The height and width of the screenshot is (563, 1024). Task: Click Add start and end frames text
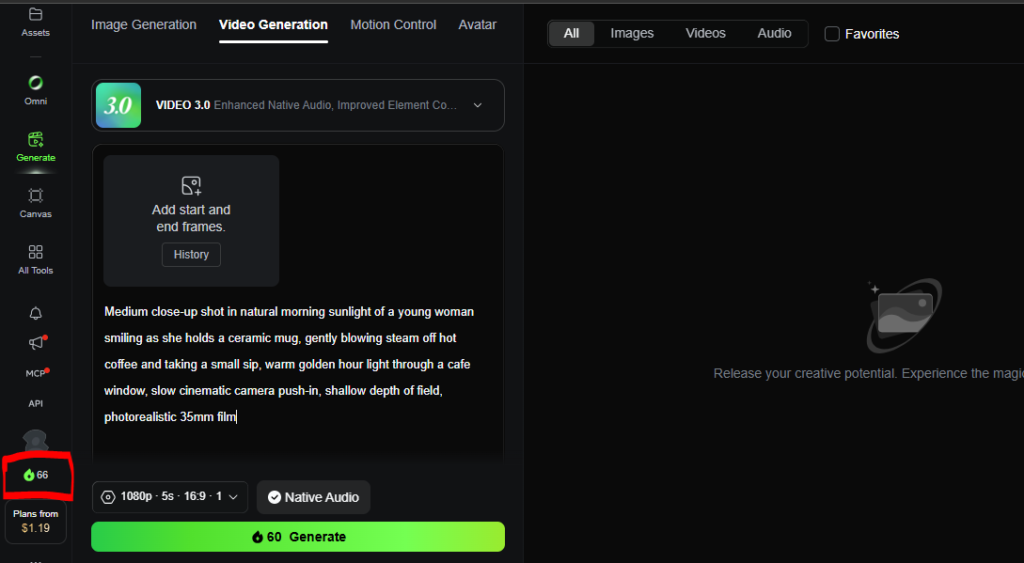(191, 218)
